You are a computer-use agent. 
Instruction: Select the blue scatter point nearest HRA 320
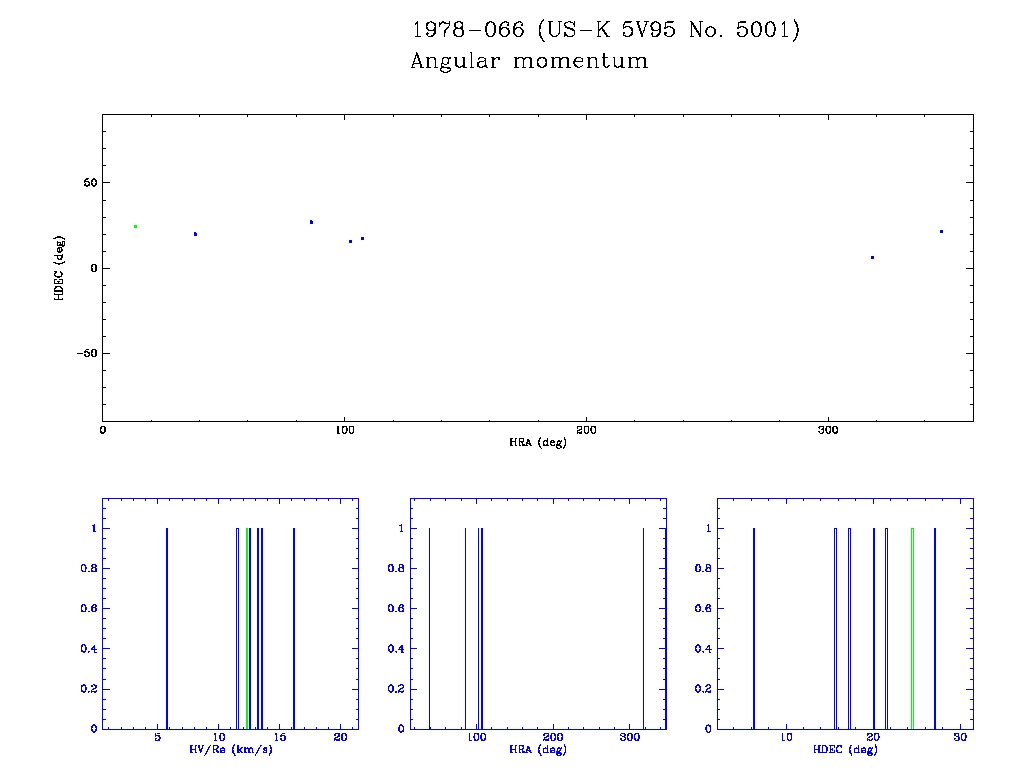[872, 257]
